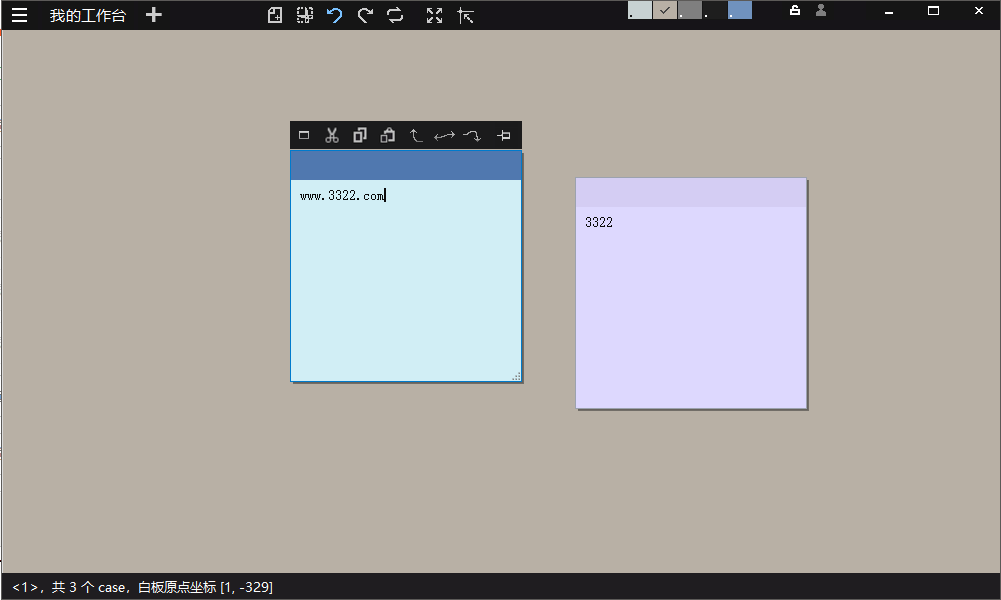Image resolution: width=1001 pixels, height=600 pixels.
Task: Toggle the lock icon in title bar
Action: point(795,10)
